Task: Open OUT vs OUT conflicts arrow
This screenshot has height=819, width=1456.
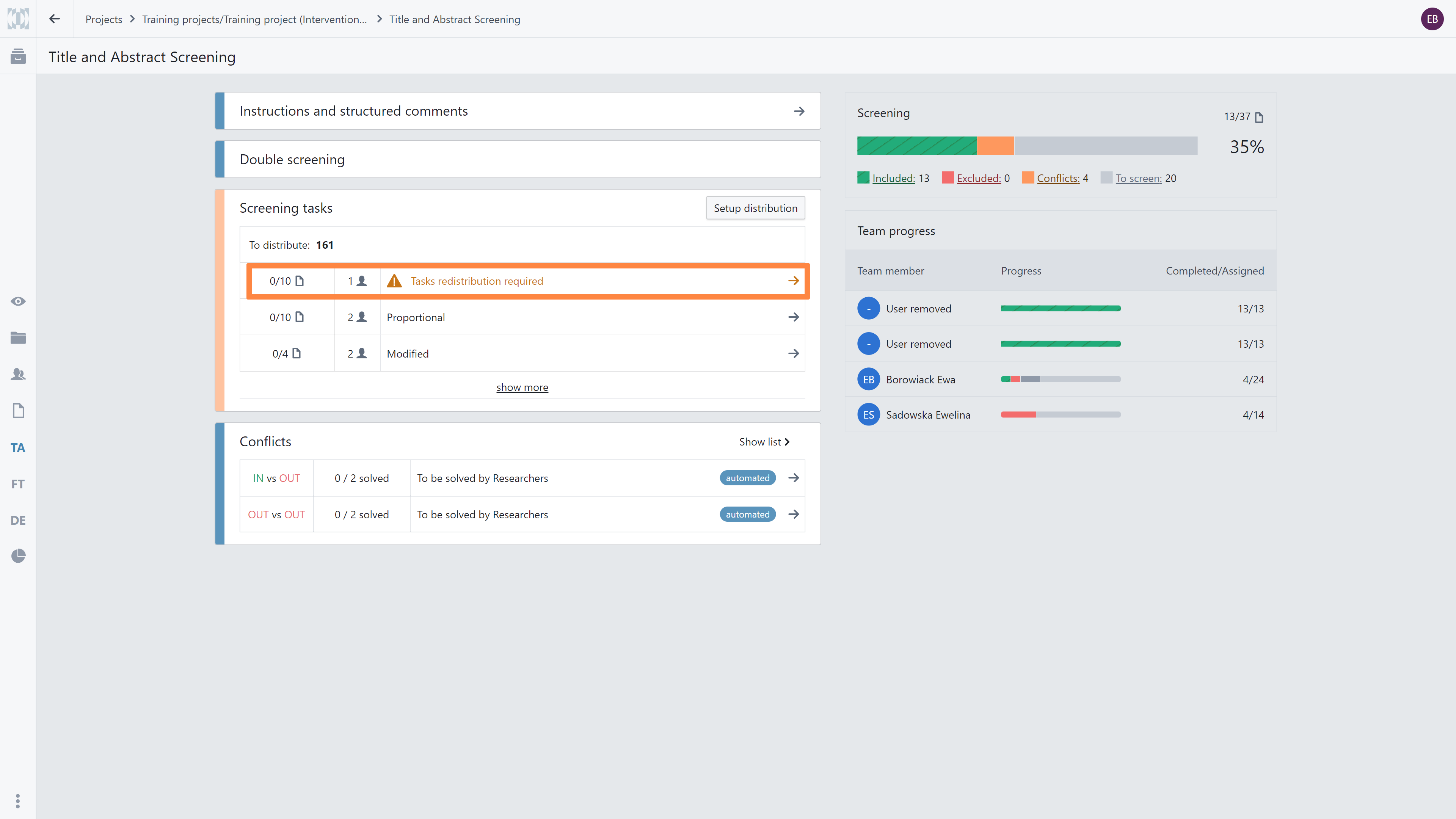Action: click(794, 515)
